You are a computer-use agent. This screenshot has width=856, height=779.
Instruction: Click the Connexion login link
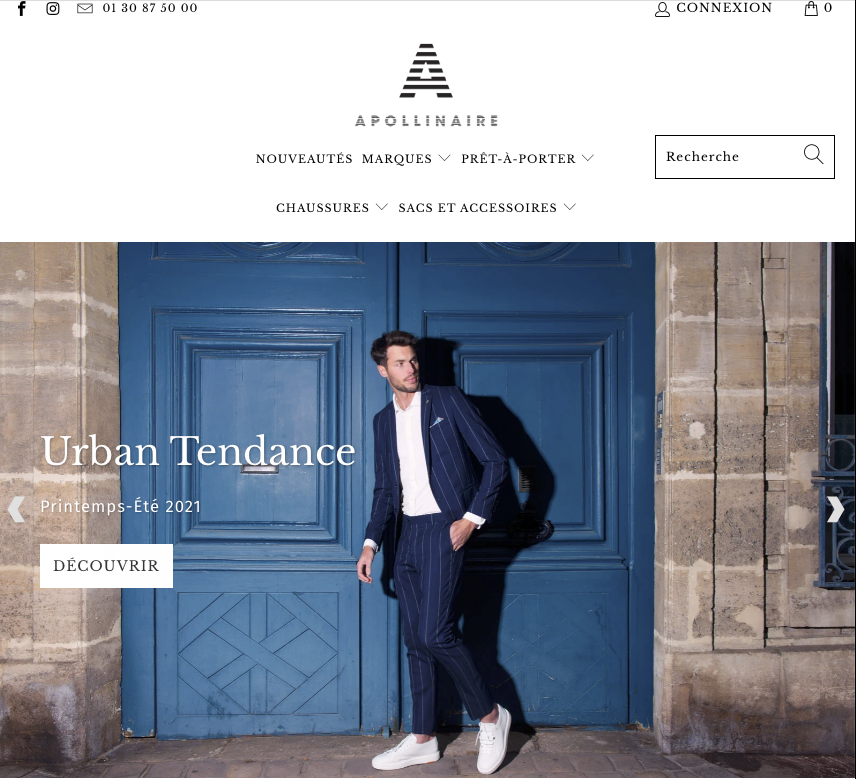click(724, 8)
